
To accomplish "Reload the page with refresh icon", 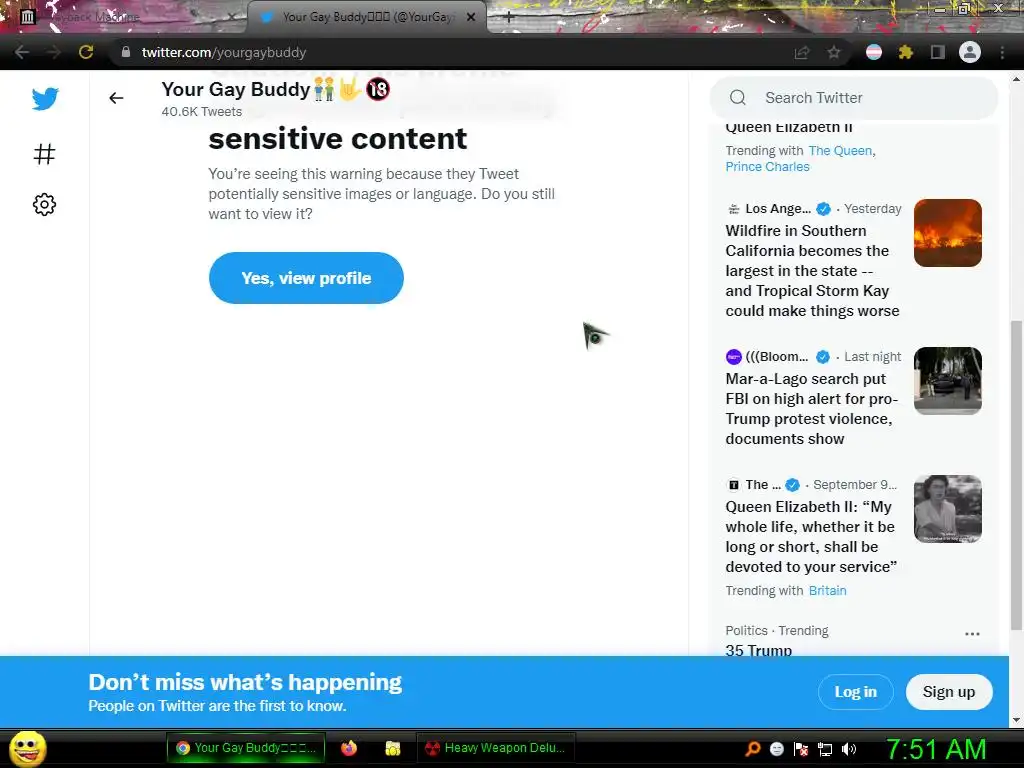I will coord(86,52).
